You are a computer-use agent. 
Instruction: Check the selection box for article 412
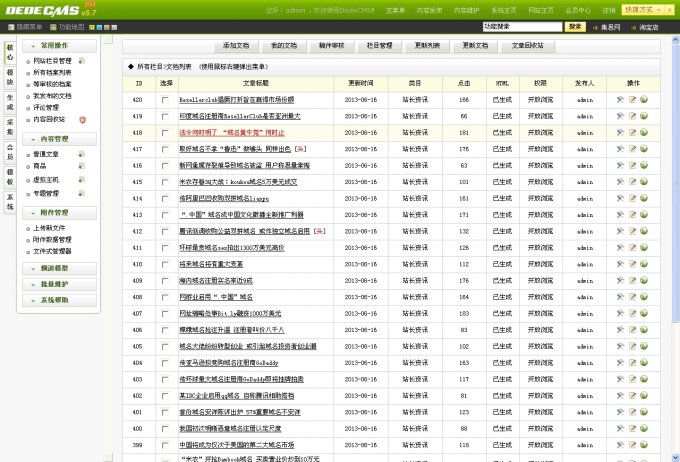point(165,232)
